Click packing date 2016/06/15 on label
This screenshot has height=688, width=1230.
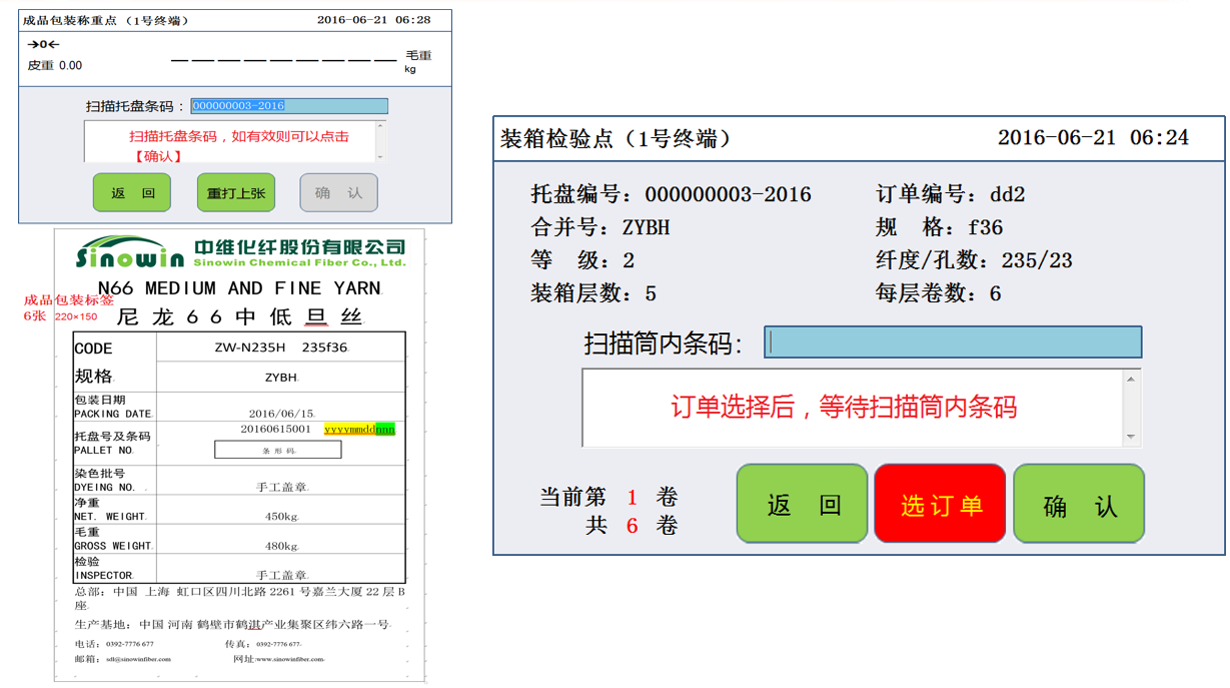281,413
